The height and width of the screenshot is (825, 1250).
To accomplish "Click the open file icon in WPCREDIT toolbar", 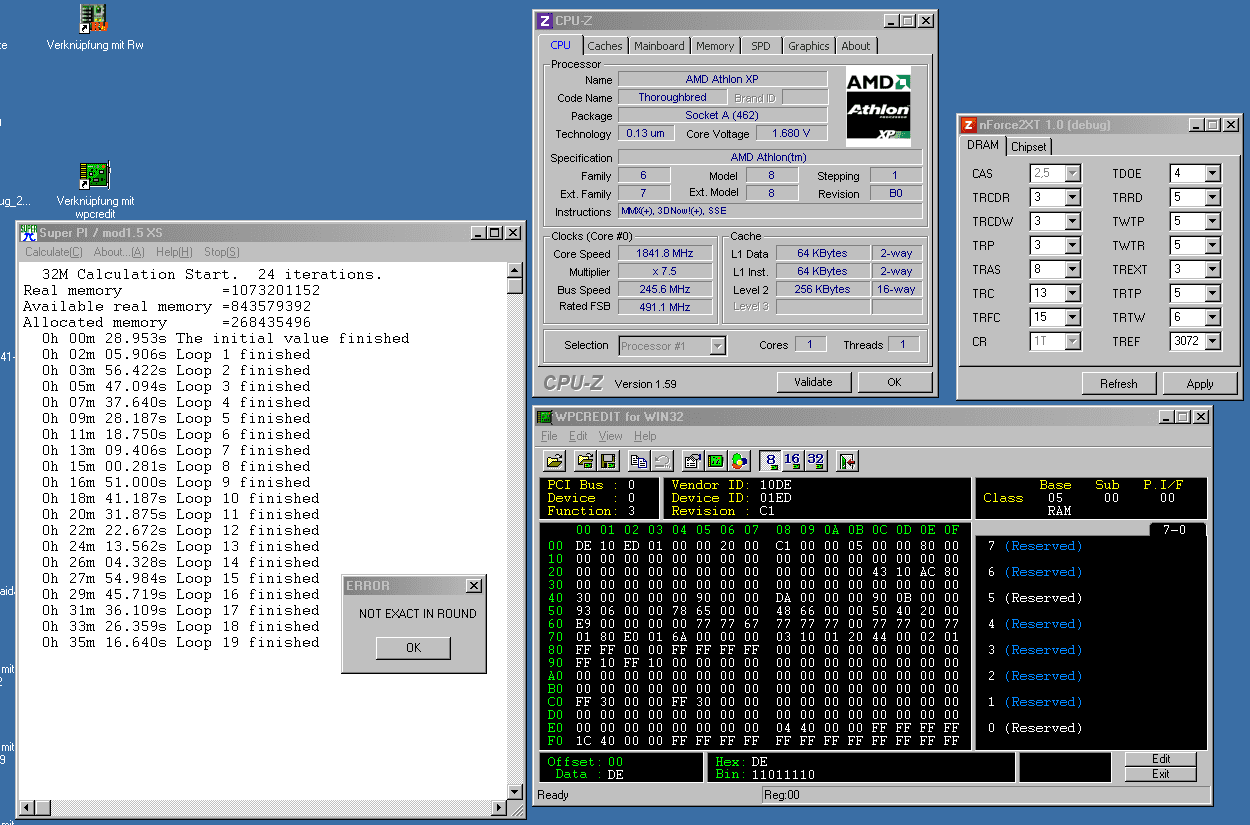I will [x=554, y=461].
